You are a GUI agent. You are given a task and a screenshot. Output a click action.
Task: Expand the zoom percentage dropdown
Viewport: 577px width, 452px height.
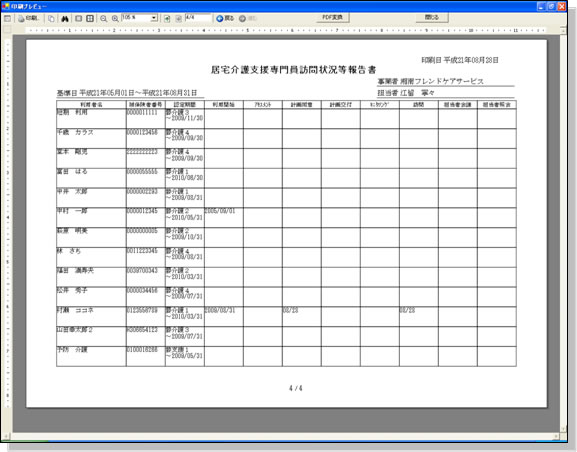tap(154, 18)
